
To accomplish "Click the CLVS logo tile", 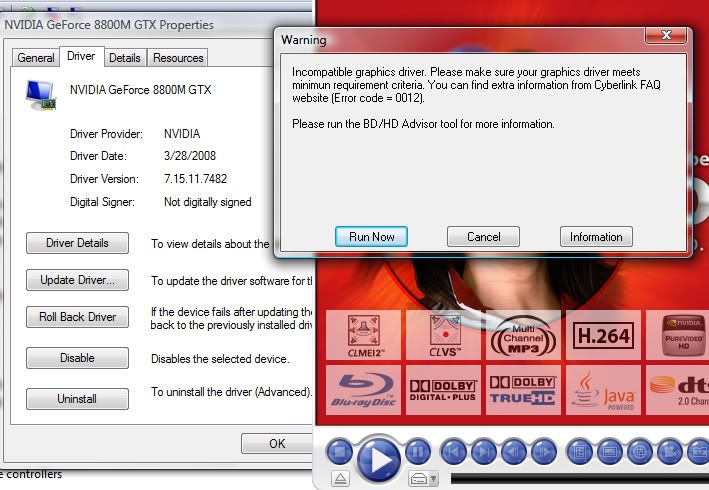I will click(x=444, y=335).
